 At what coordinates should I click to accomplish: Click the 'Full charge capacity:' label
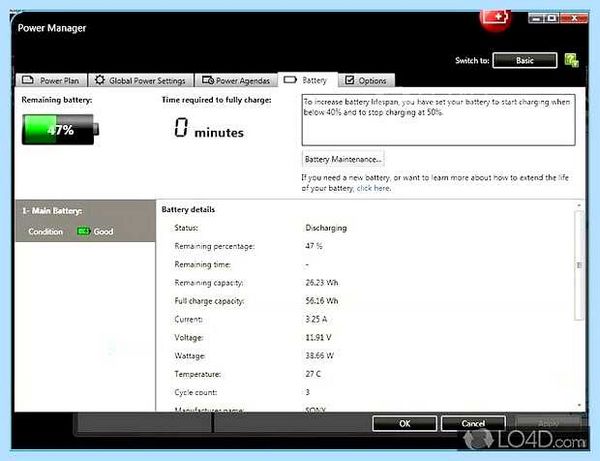209,301
